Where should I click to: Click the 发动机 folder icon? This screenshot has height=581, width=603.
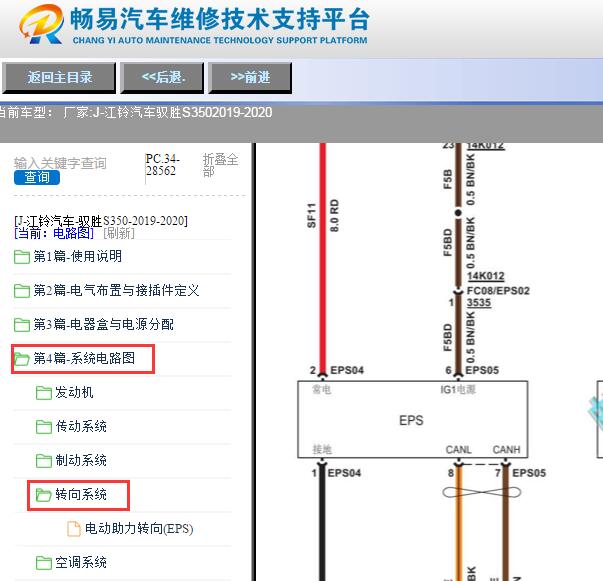pos(43,393)
